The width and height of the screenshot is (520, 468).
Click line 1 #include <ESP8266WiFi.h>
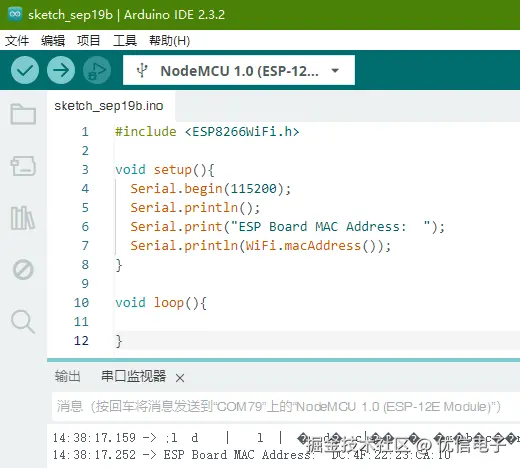207,132
